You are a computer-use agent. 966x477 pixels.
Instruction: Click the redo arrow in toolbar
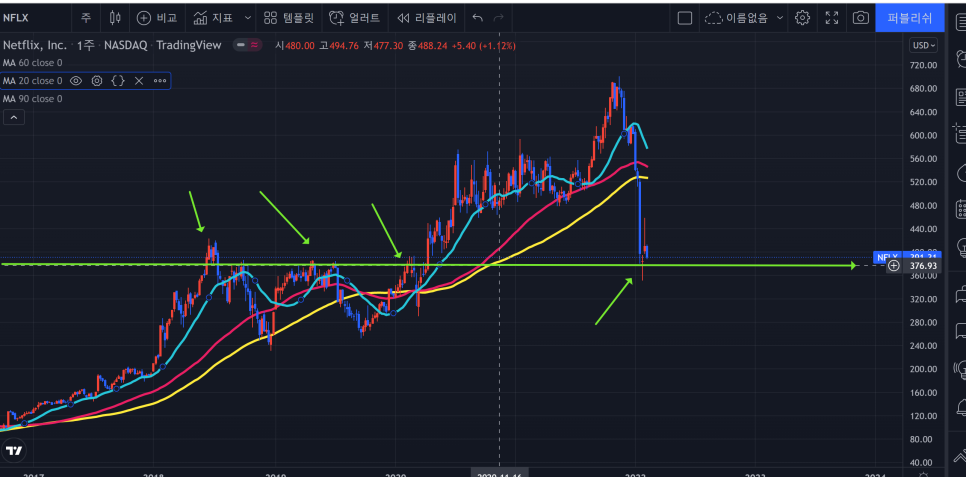coord(498,18)
